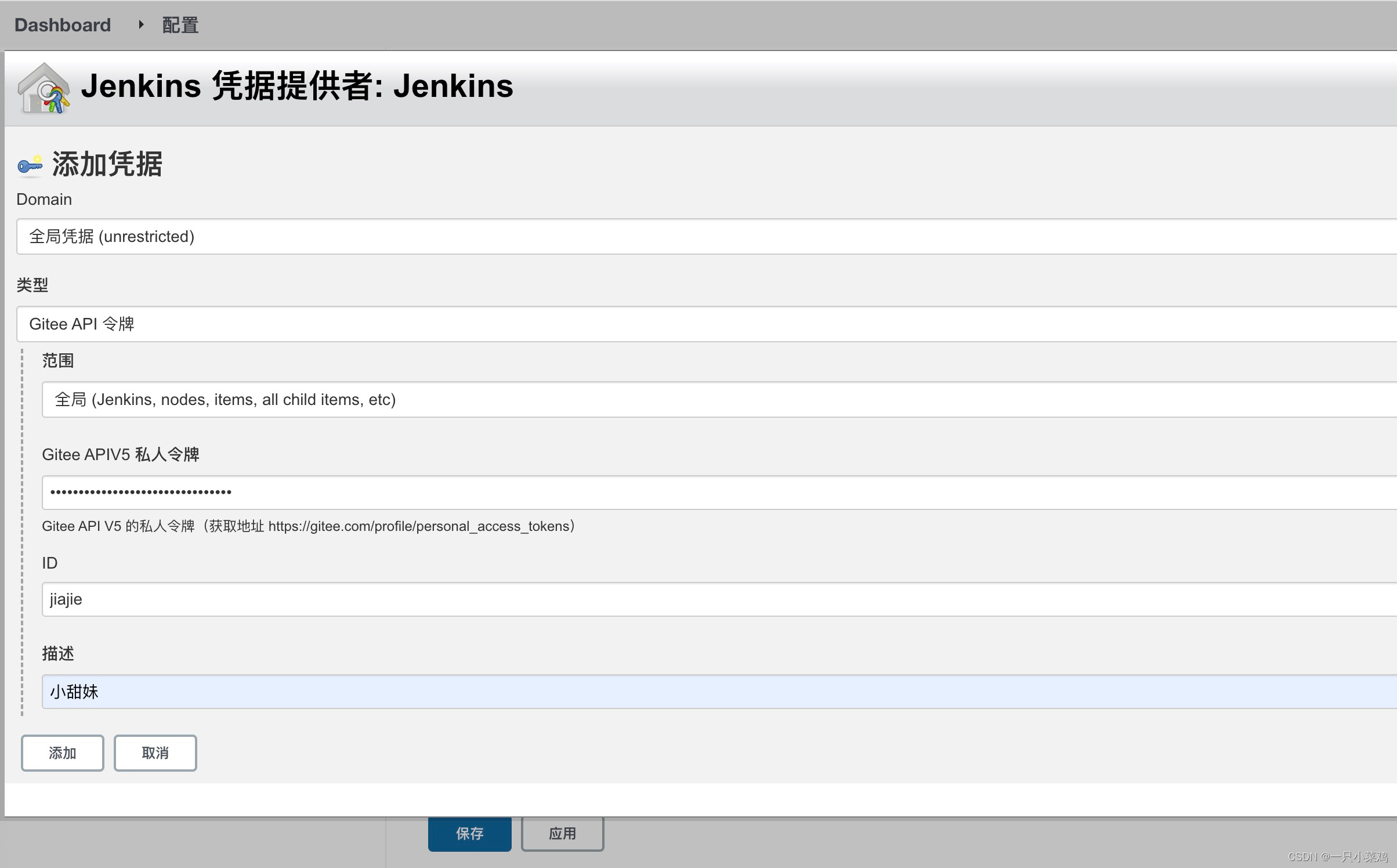Click the Jenkins 凭据提供者 title heading
Image resolution: width=1397 pixels, height=868 pixels.
pyautogui.click(x=297, y=86)
